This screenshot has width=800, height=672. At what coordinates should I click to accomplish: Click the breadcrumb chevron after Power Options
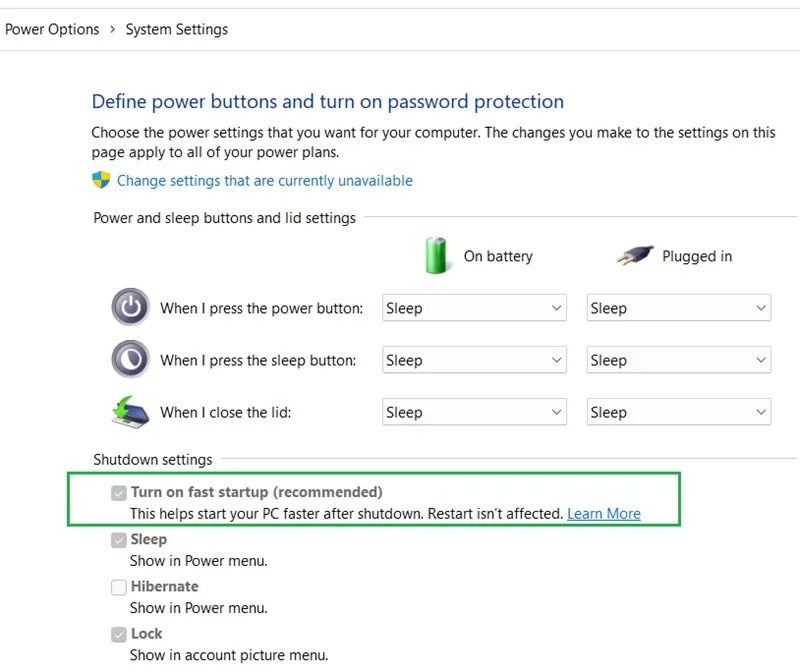(113, 30)
